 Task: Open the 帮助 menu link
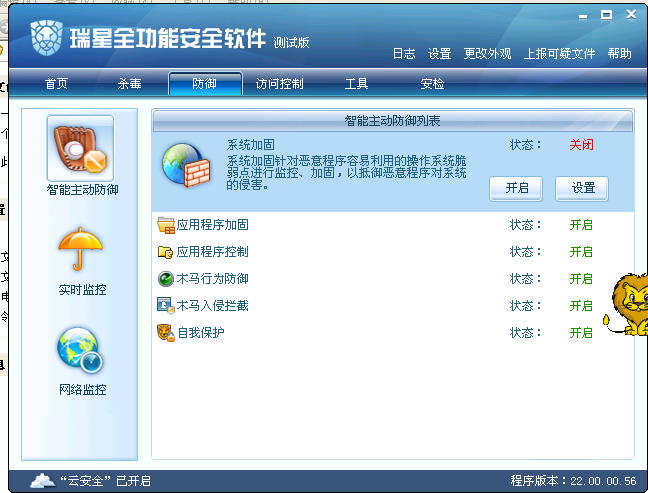coord(619,54)
